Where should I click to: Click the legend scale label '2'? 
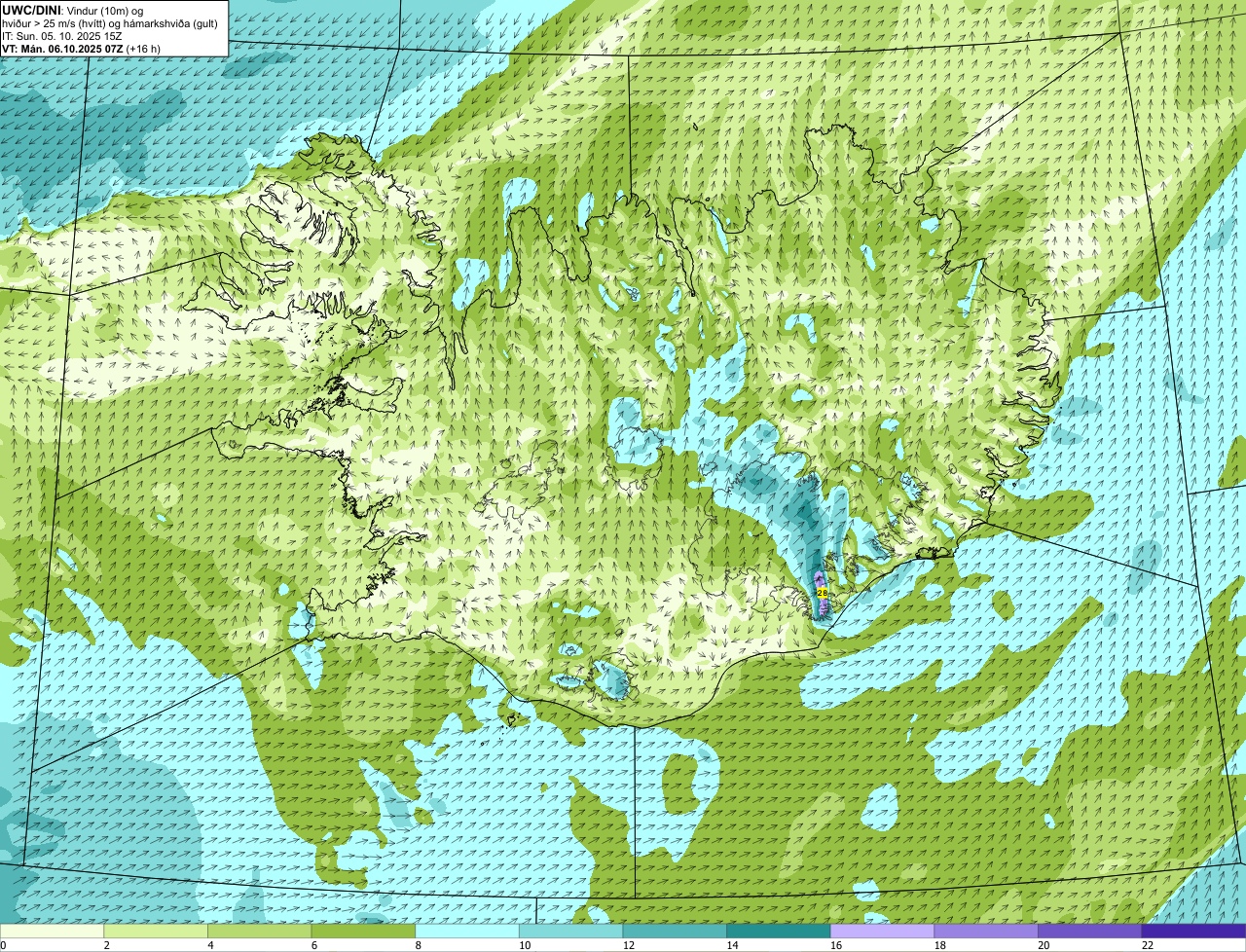[106, 945]
